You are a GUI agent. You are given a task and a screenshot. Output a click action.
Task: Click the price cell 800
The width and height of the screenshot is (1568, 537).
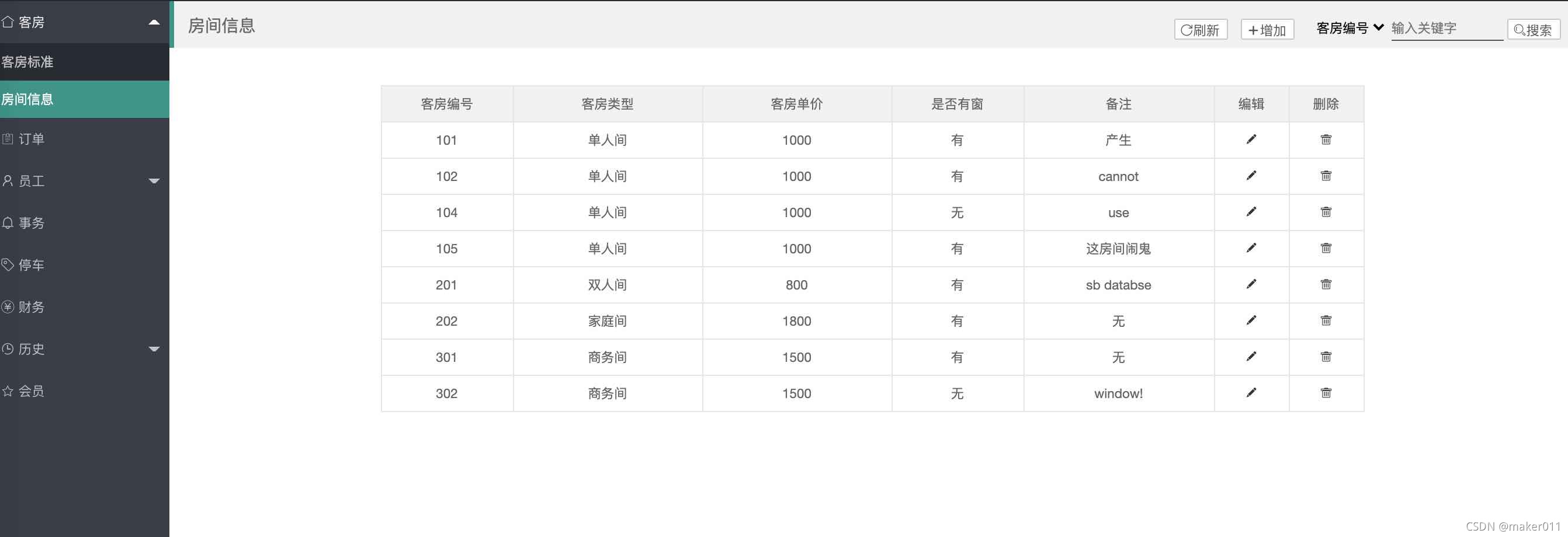(797, 285)
